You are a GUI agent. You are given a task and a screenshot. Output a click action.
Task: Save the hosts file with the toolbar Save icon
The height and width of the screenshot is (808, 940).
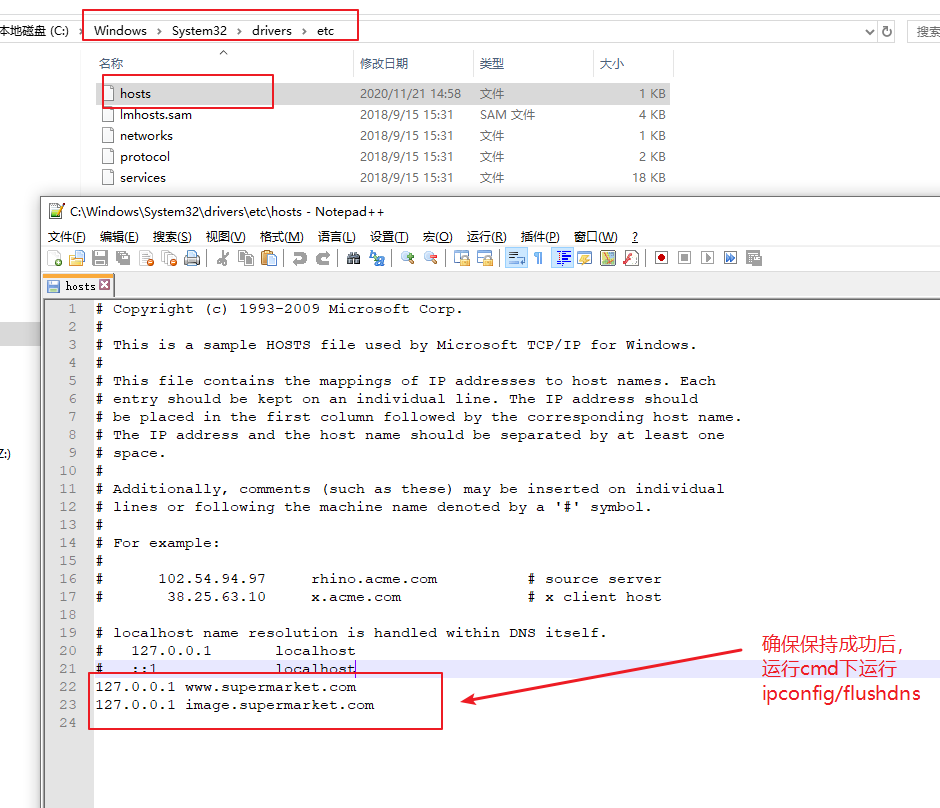100,258
